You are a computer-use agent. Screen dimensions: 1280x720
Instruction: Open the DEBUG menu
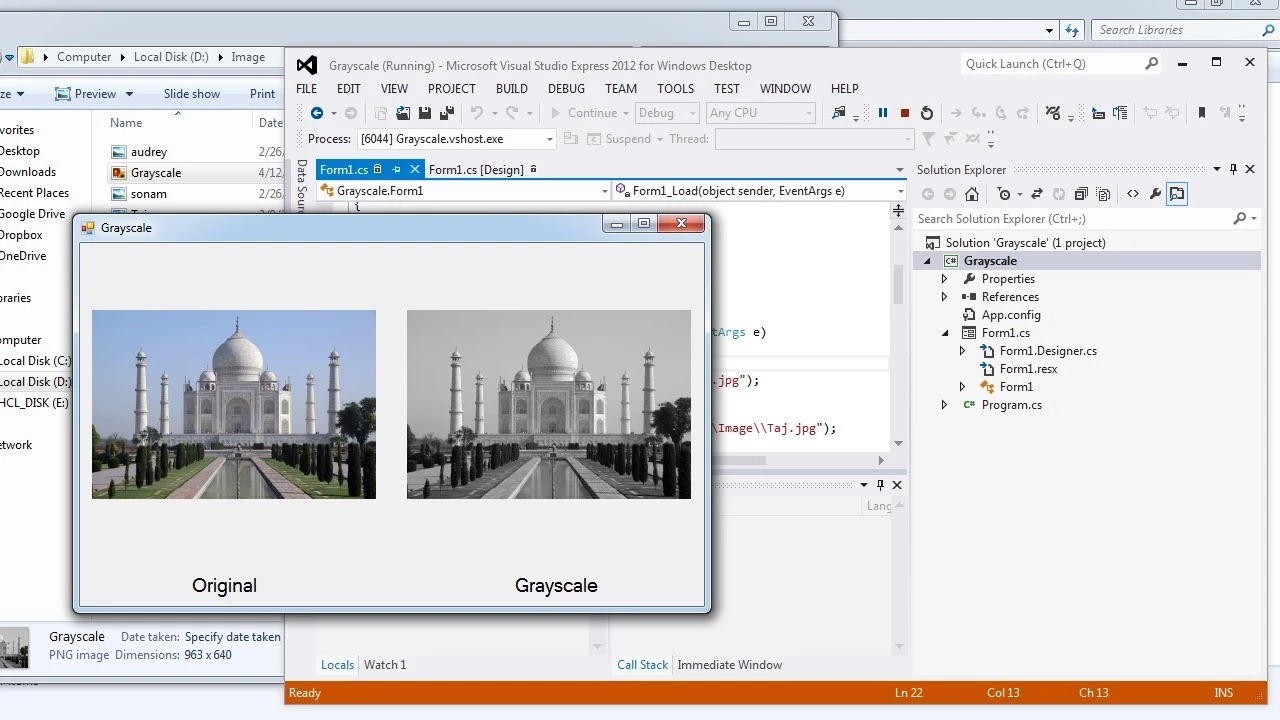[567, 89]
